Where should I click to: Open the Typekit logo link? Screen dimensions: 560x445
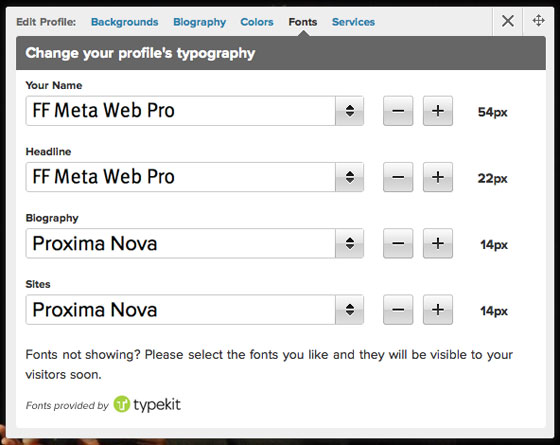click(147, 404)
